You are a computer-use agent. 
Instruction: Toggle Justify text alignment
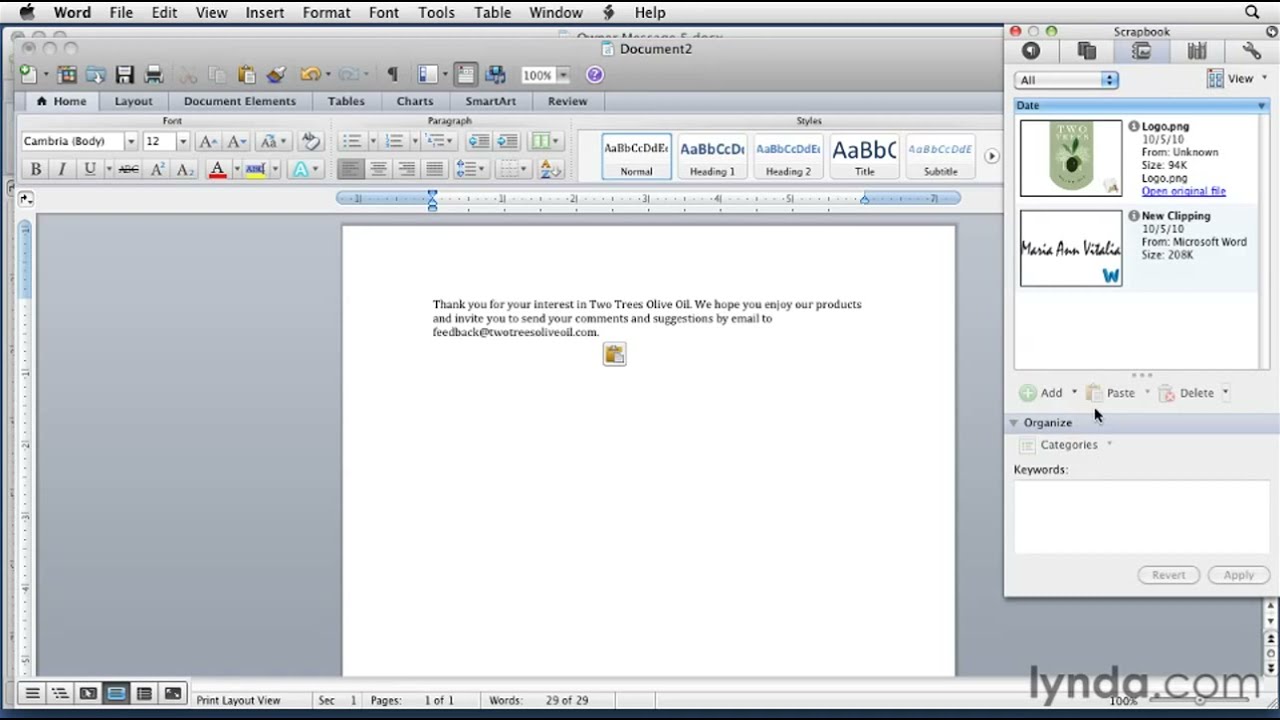tap(434, 169)
